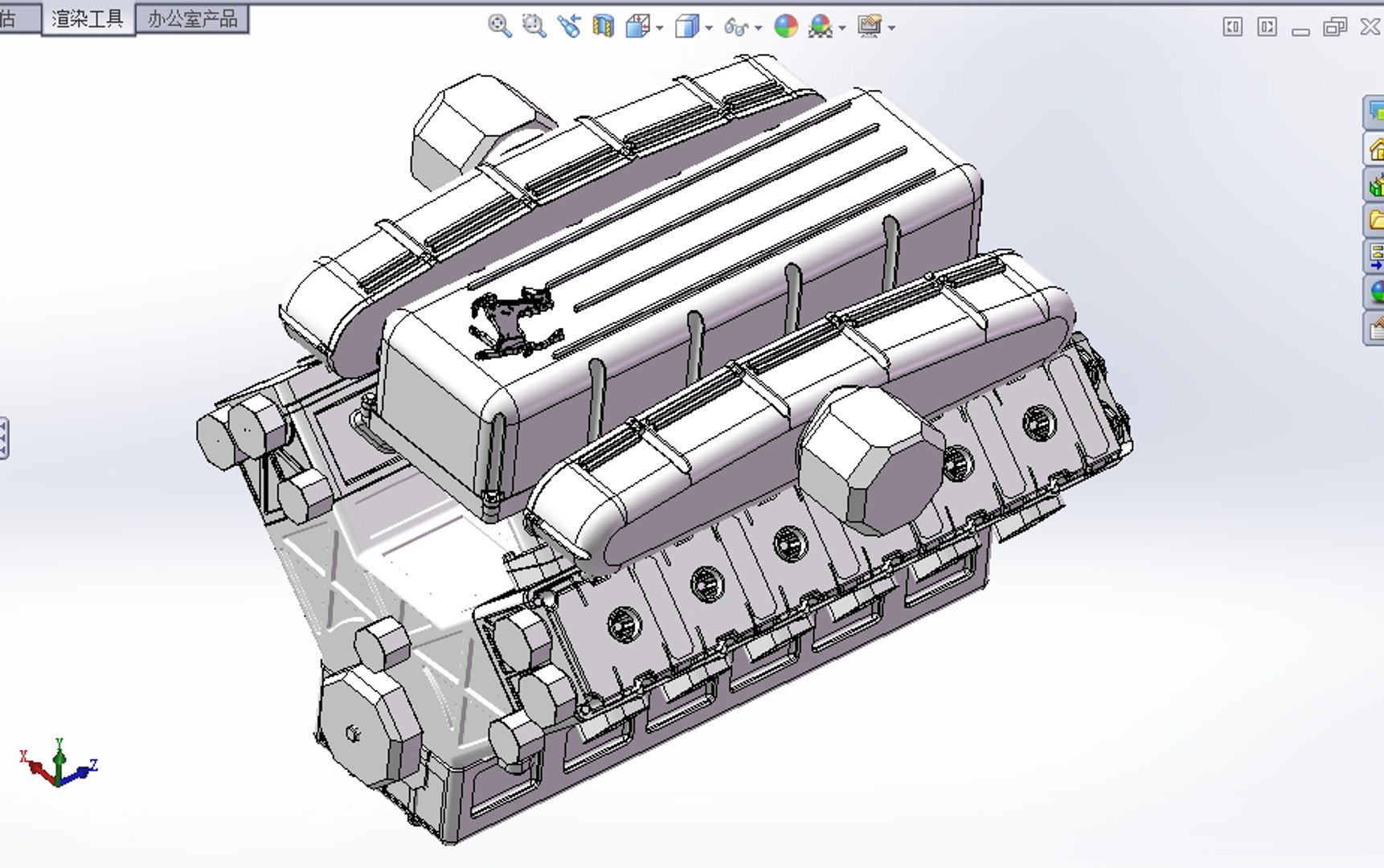Toggle the Section View tool
1384x868 pixels.
pyautogui.click(x=603, y=27)
